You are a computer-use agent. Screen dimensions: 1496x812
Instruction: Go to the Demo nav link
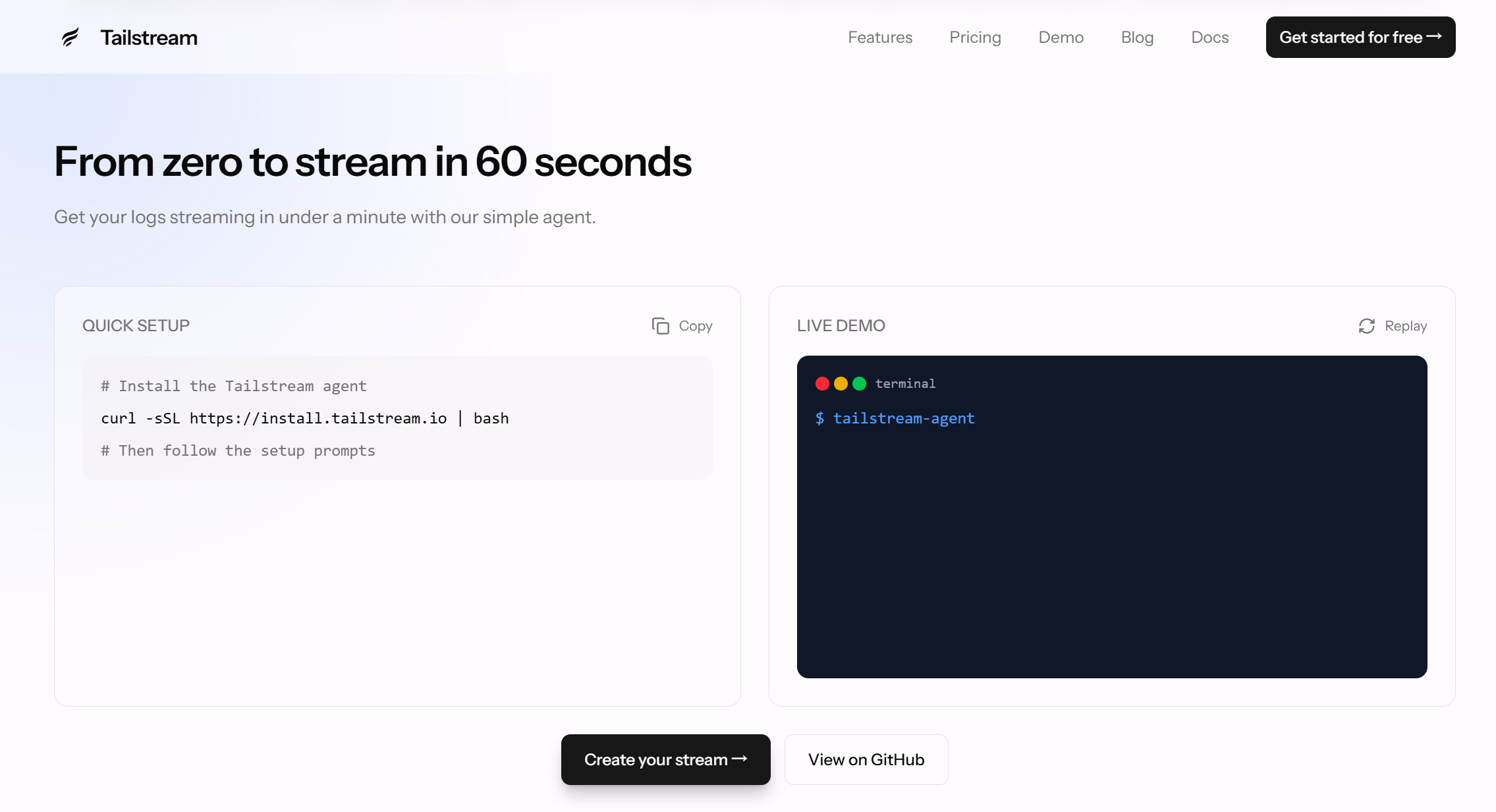1061,38
